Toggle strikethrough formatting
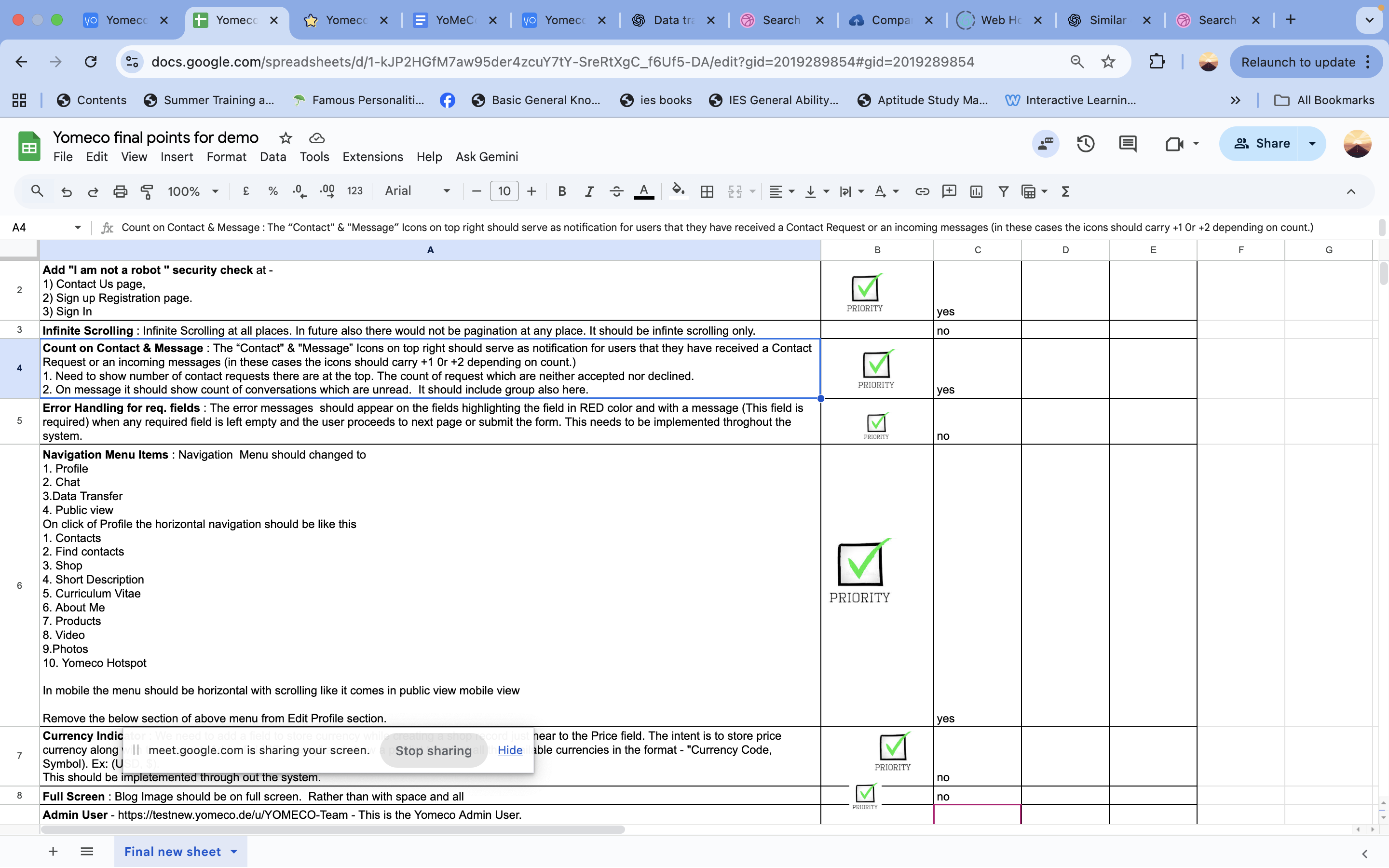 point(616,192)
